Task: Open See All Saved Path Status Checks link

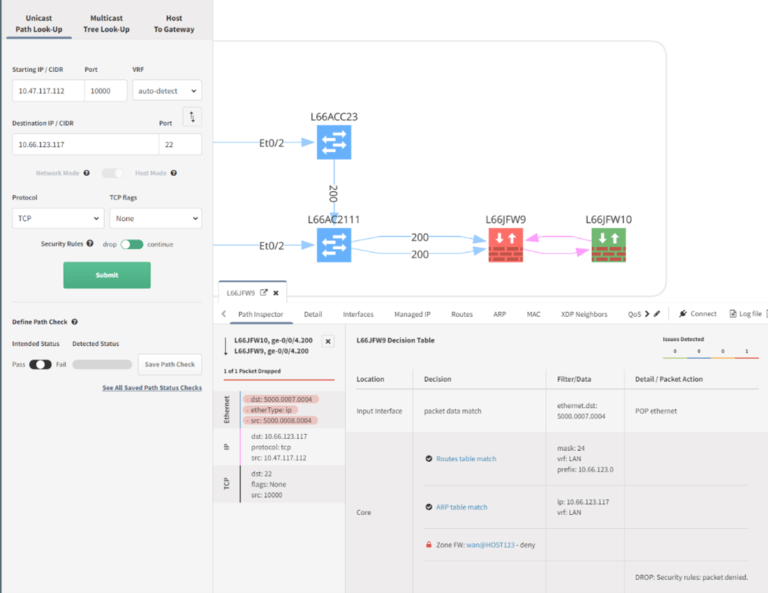Action: click(x=152, y=388)
